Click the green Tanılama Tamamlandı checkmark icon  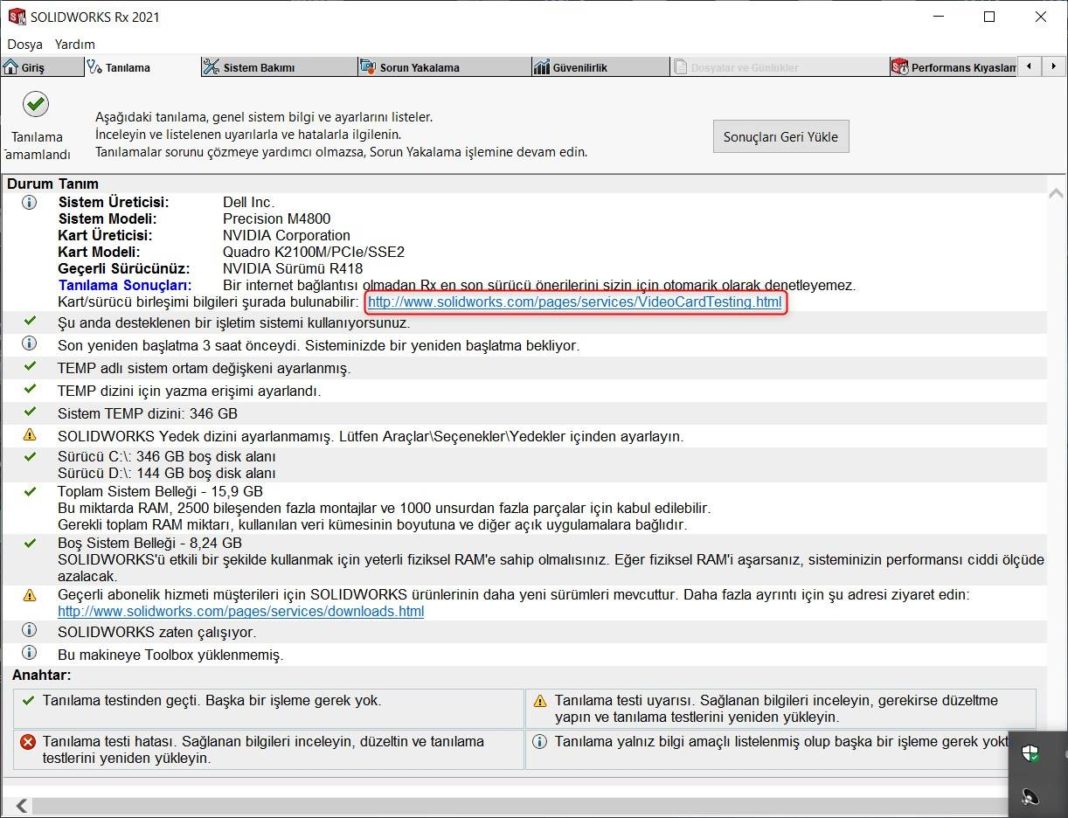[x=36, y=103]
